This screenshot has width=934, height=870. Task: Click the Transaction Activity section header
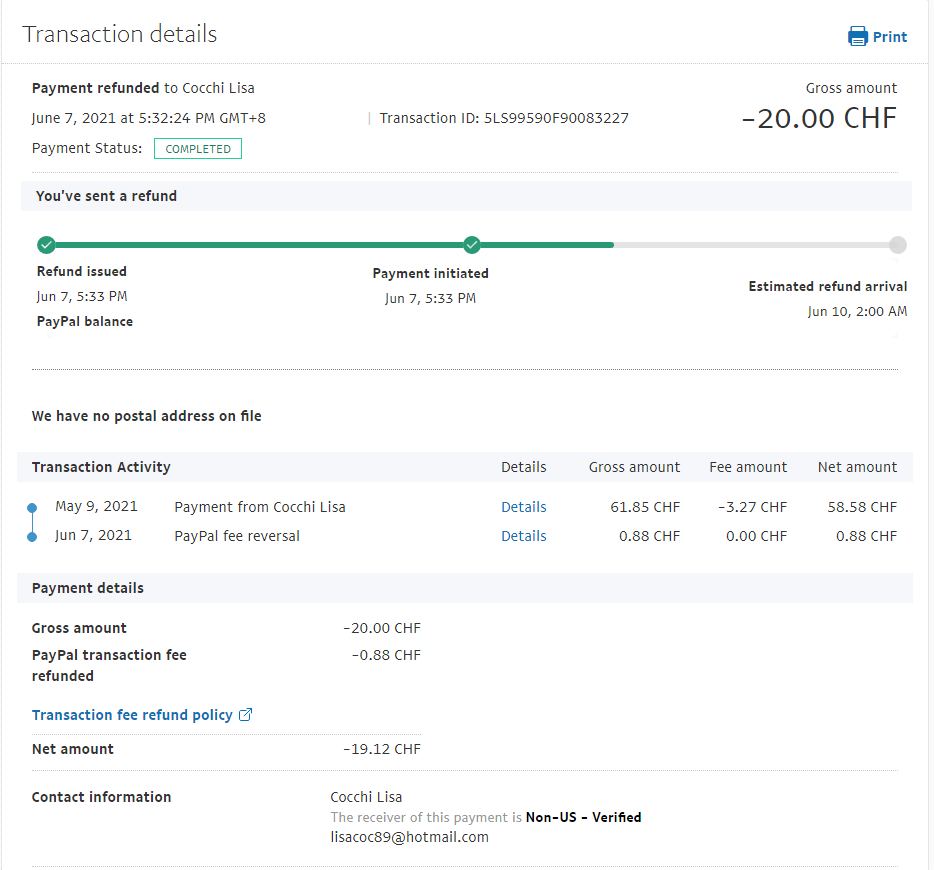[x=101, y=467]
